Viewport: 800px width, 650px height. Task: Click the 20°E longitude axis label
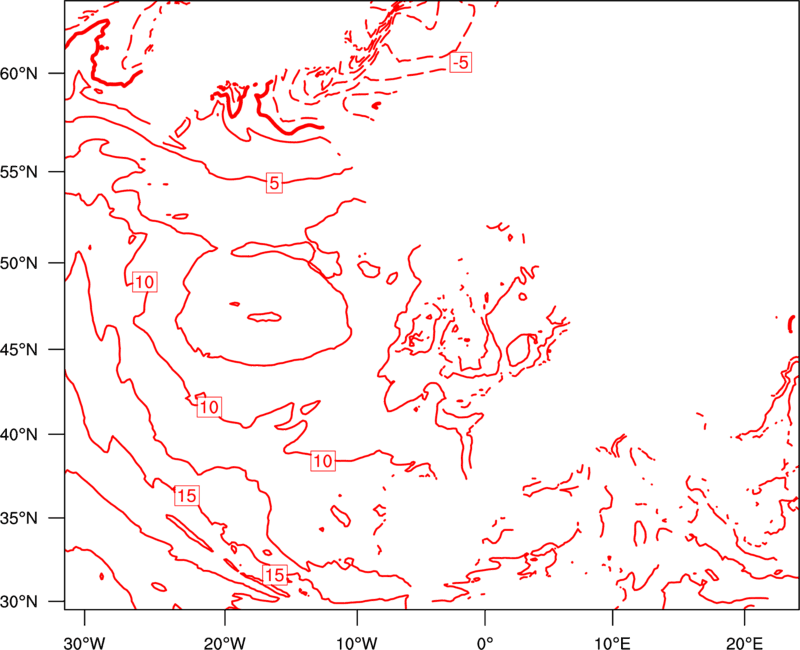(744, 643)
